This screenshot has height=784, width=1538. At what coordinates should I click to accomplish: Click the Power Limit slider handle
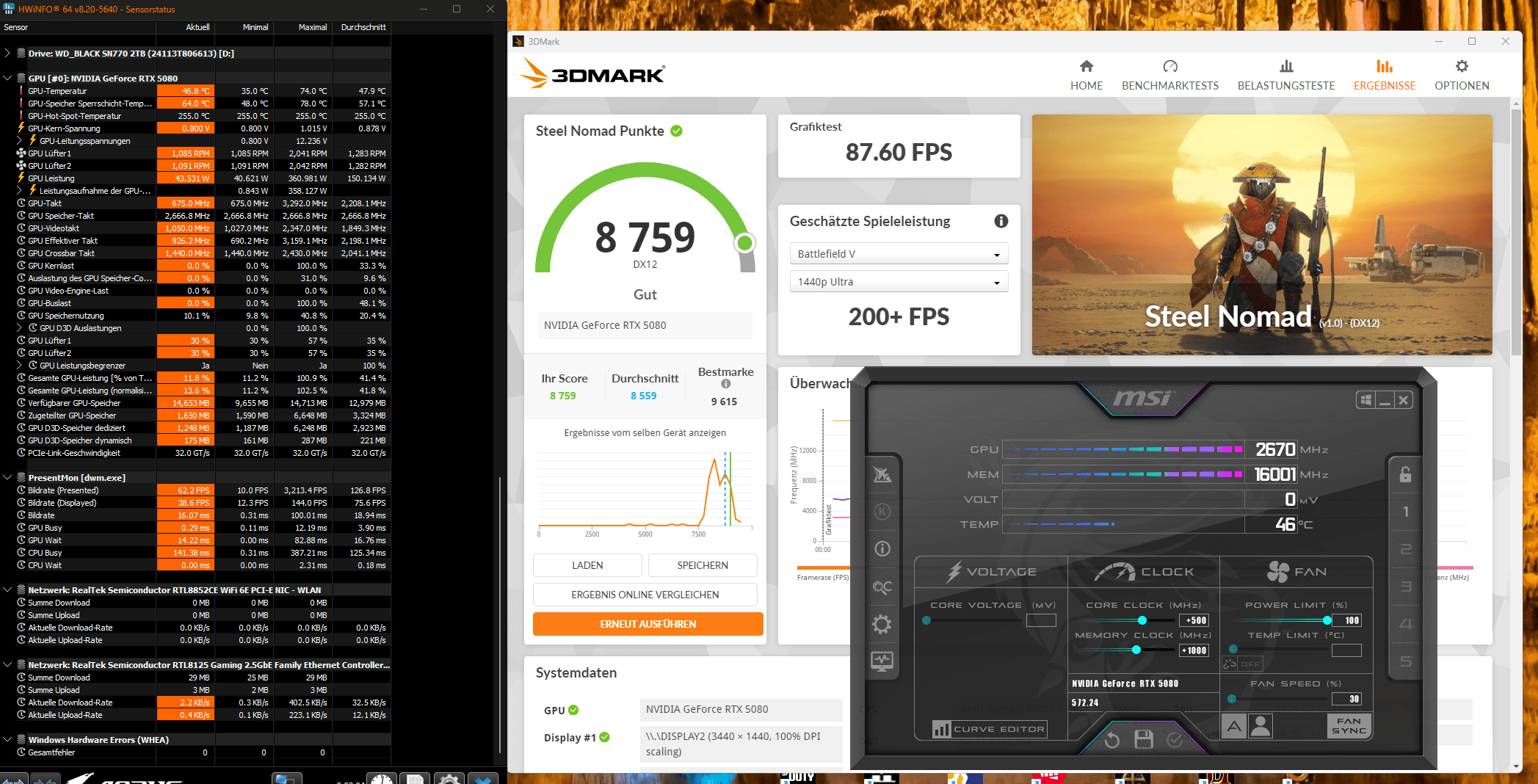tap(1327, 620)
